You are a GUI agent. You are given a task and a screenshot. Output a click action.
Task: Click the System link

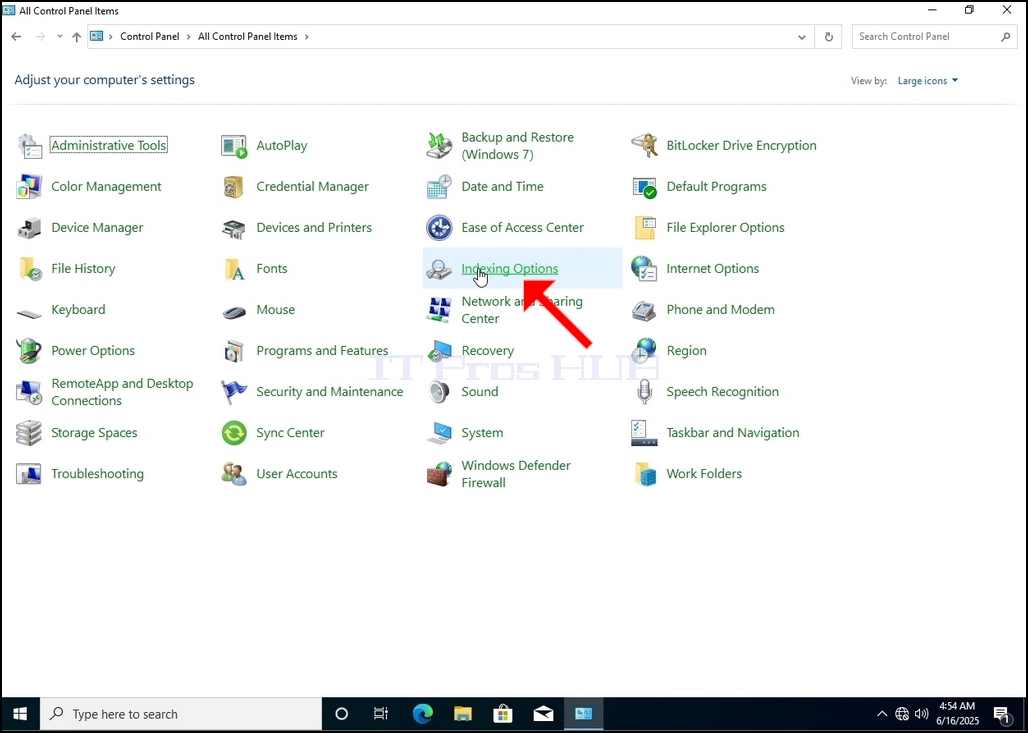pyautogui.click(x=482, y=433)
